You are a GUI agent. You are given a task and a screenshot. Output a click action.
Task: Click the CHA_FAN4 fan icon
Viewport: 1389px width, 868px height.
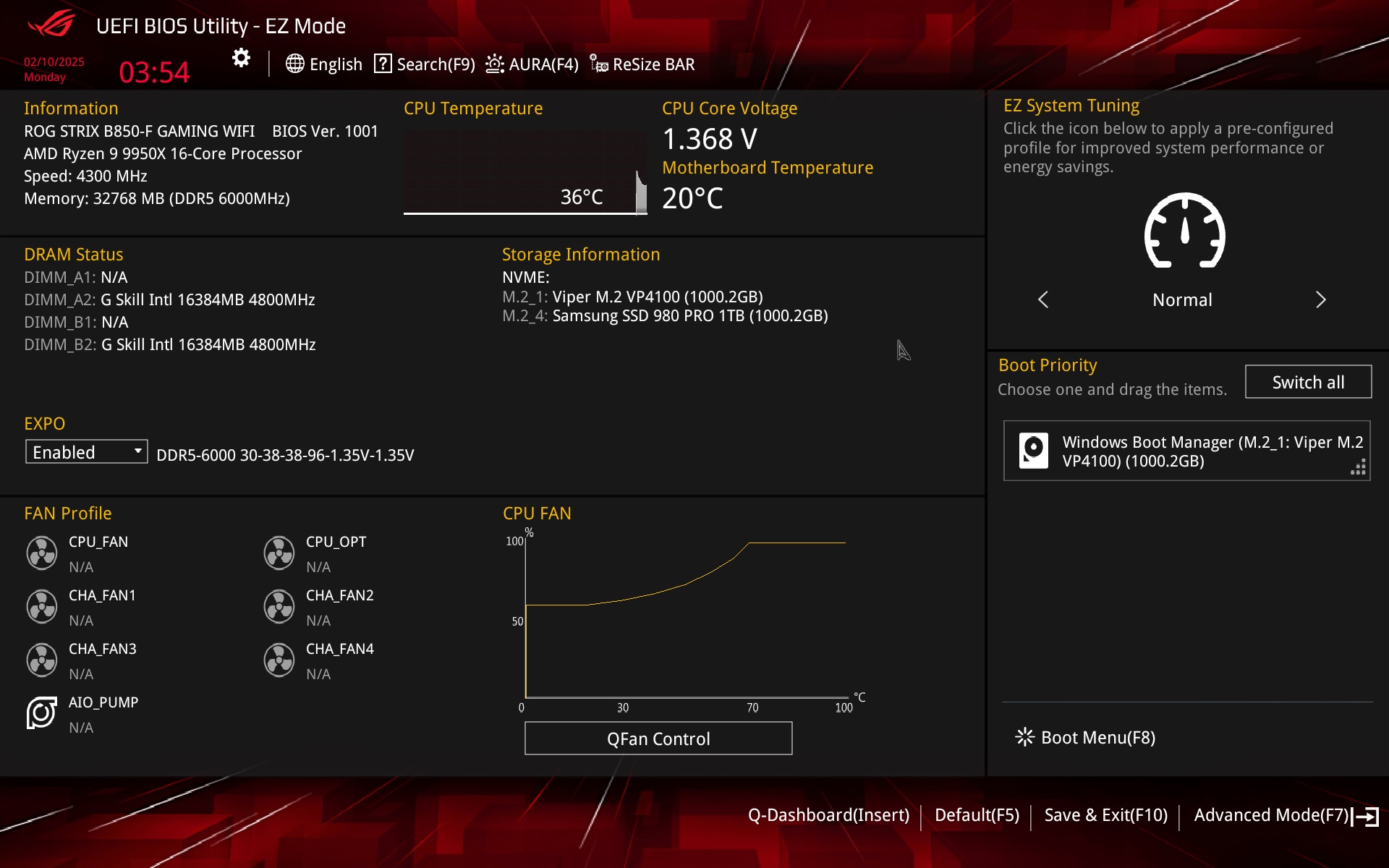pyautogui.click(x=279, y=660)
